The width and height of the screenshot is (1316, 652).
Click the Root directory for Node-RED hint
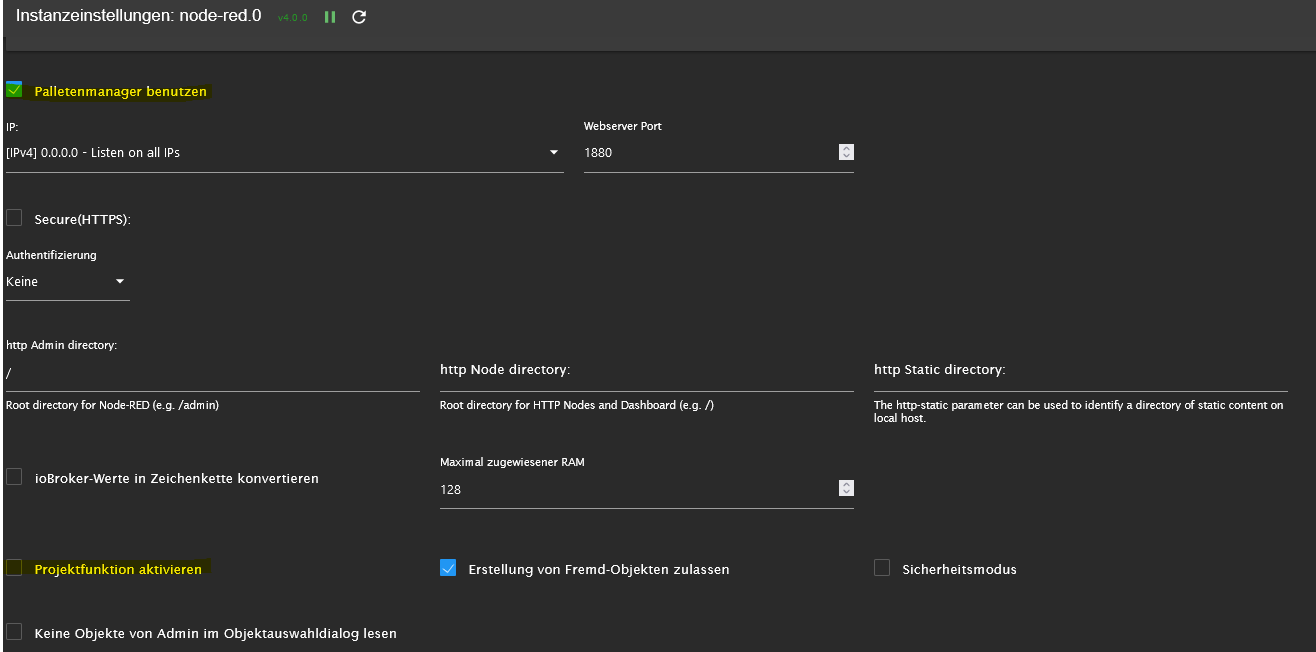click(x=112, y=406)
